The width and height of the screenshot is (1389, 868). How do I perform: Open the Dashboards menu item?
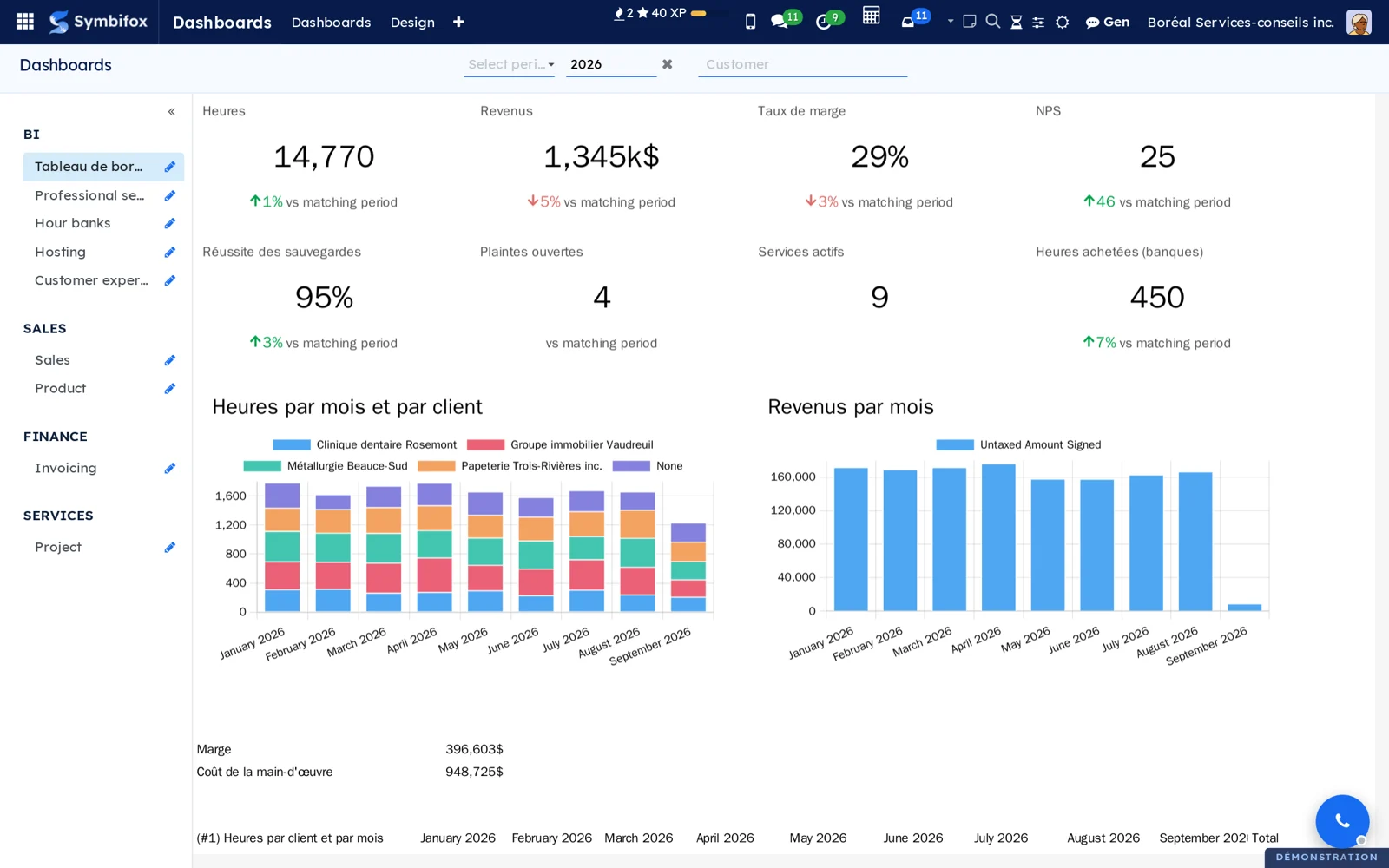[x=331, y=23]
